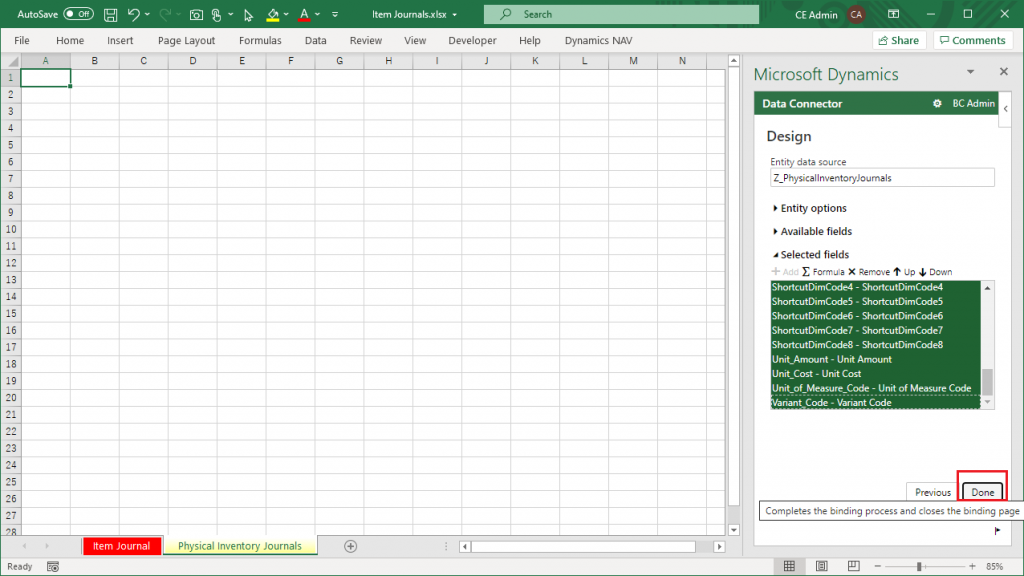The width and height of the screenshot is (1024, 576).
Task: Switch to Normal view icon
Action: (789, 566)
